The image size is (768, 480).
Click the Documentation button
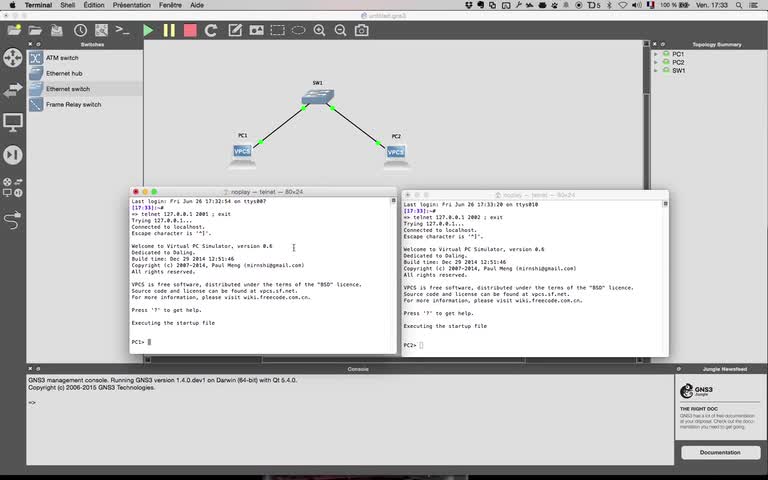pyautogui.click(x=720, y=453)
